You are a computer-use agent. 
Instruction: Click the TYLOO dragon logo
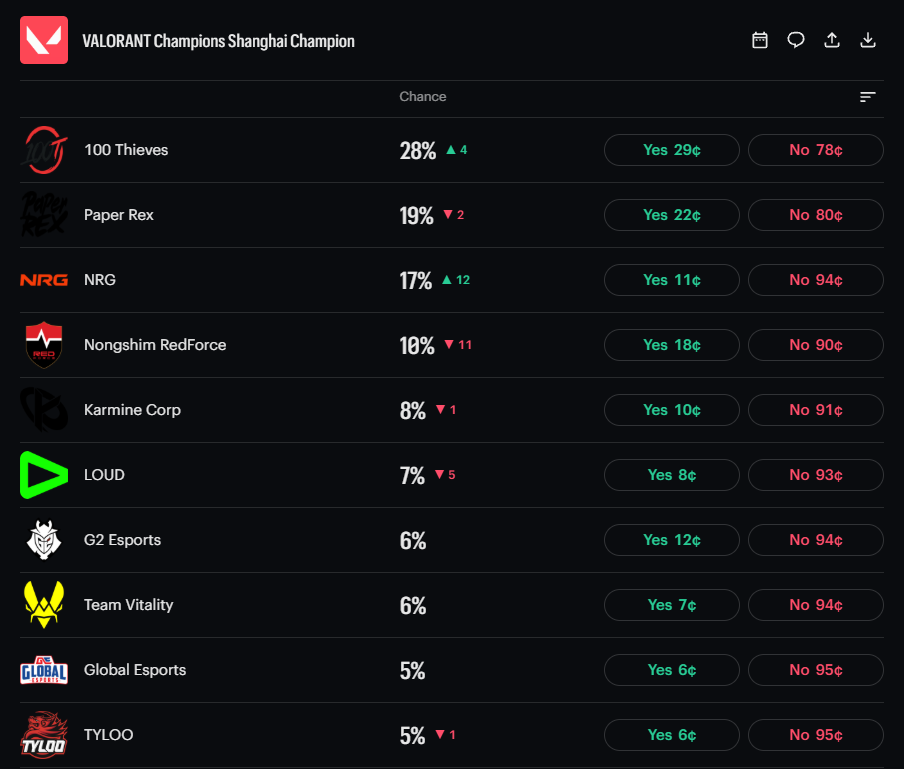click(x=44, y=735)
